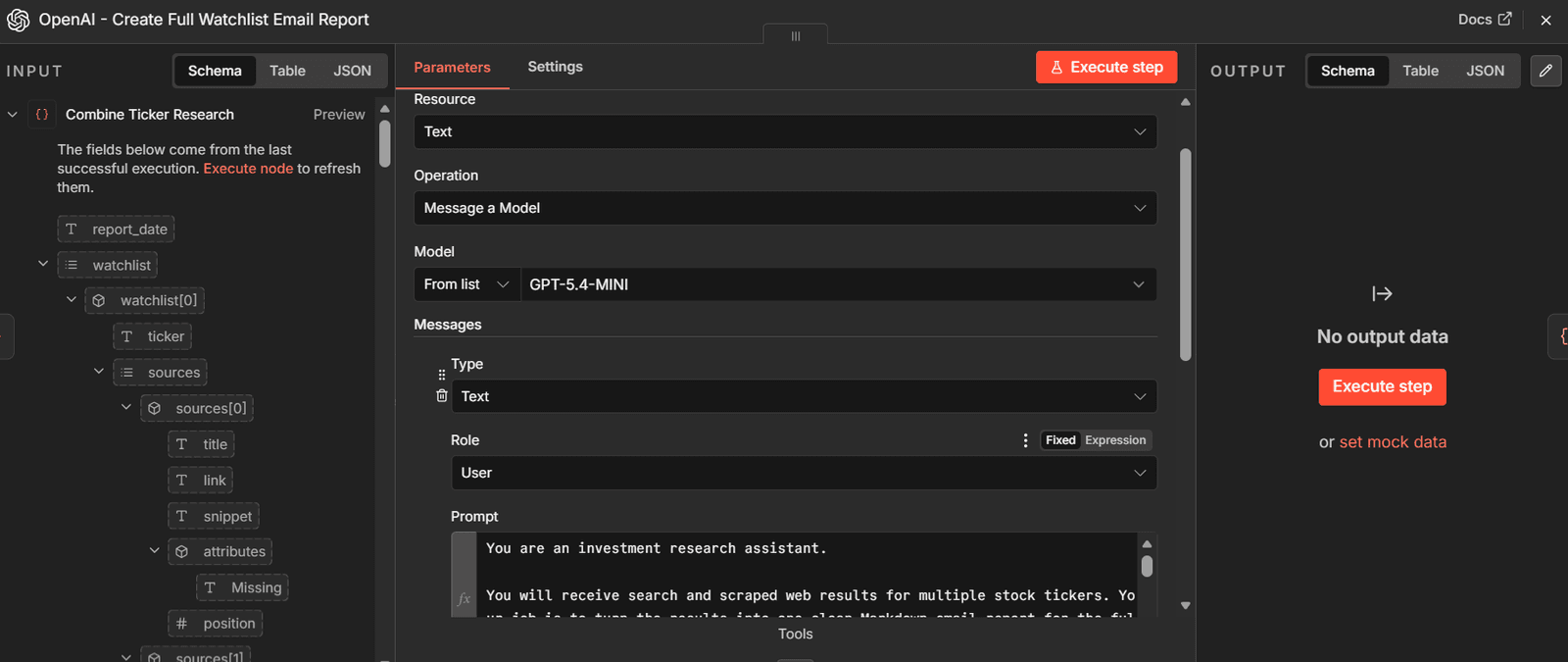
Task: Click the text type icon of report_date
Action: 71,229
